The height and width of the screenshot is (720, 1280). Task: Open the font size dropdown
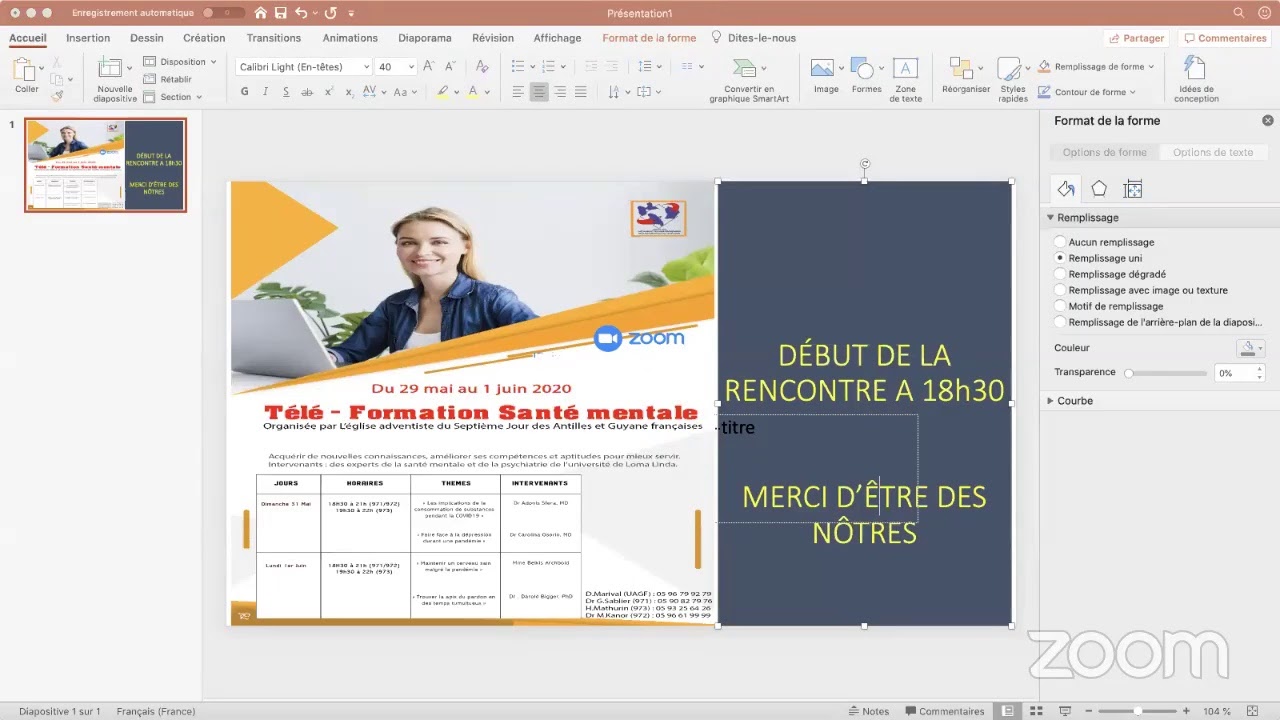click(410, 67)
